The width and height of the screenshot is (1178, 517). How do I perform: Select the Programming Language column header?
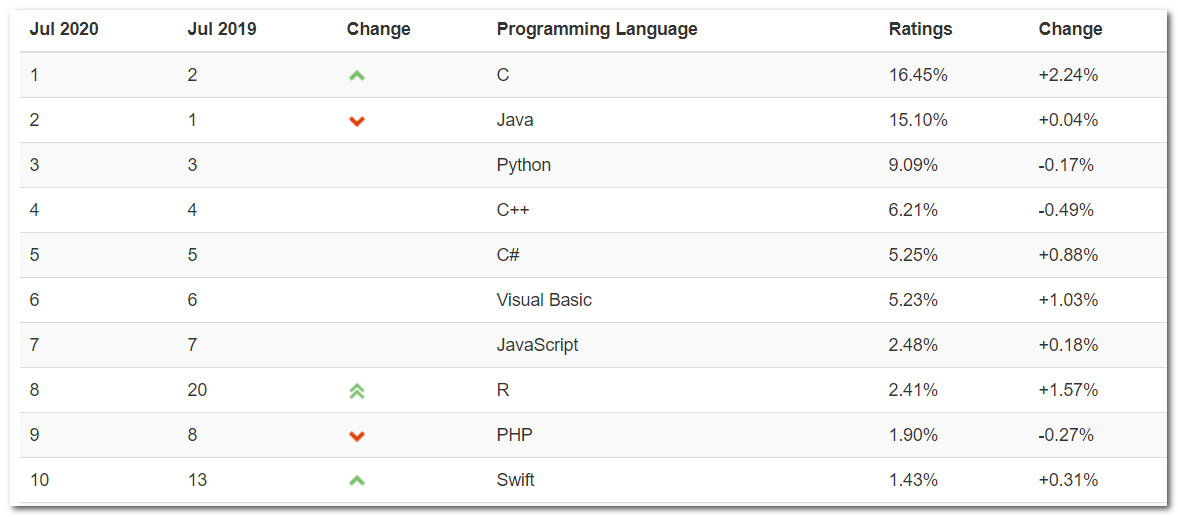(596, 29)
